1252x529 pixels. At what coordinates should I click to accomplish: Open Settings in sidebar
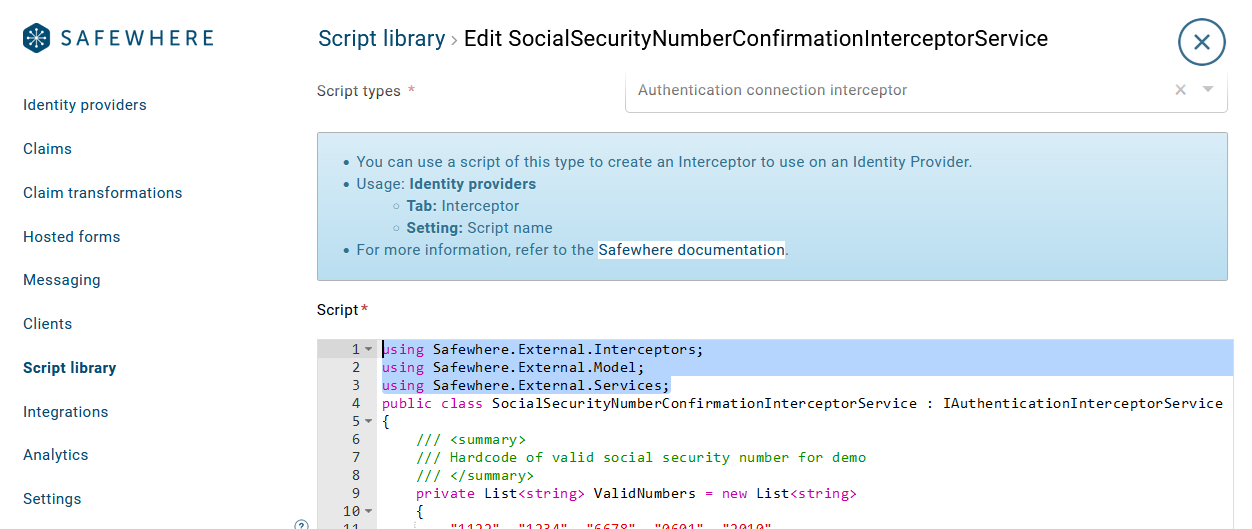pos(52,499)
